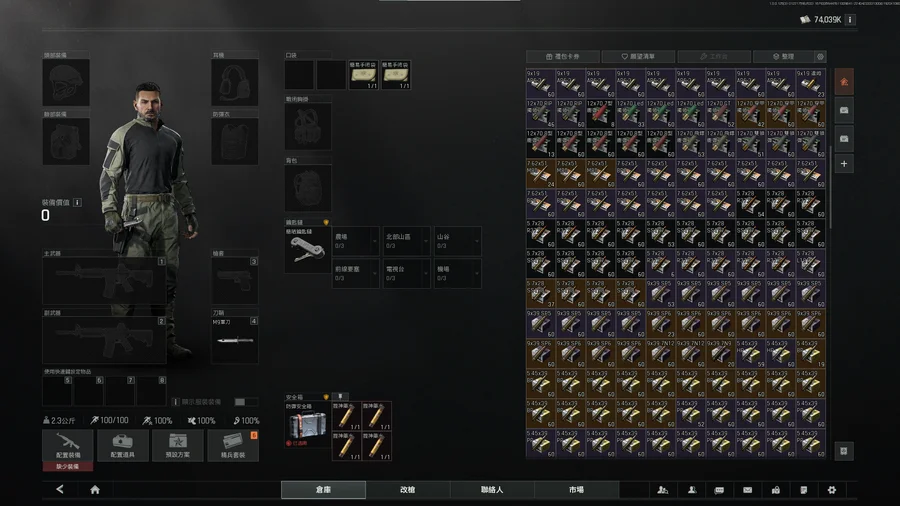Click the info icon next to 裝備價值

pyautogui.click(x=78, y=202)
